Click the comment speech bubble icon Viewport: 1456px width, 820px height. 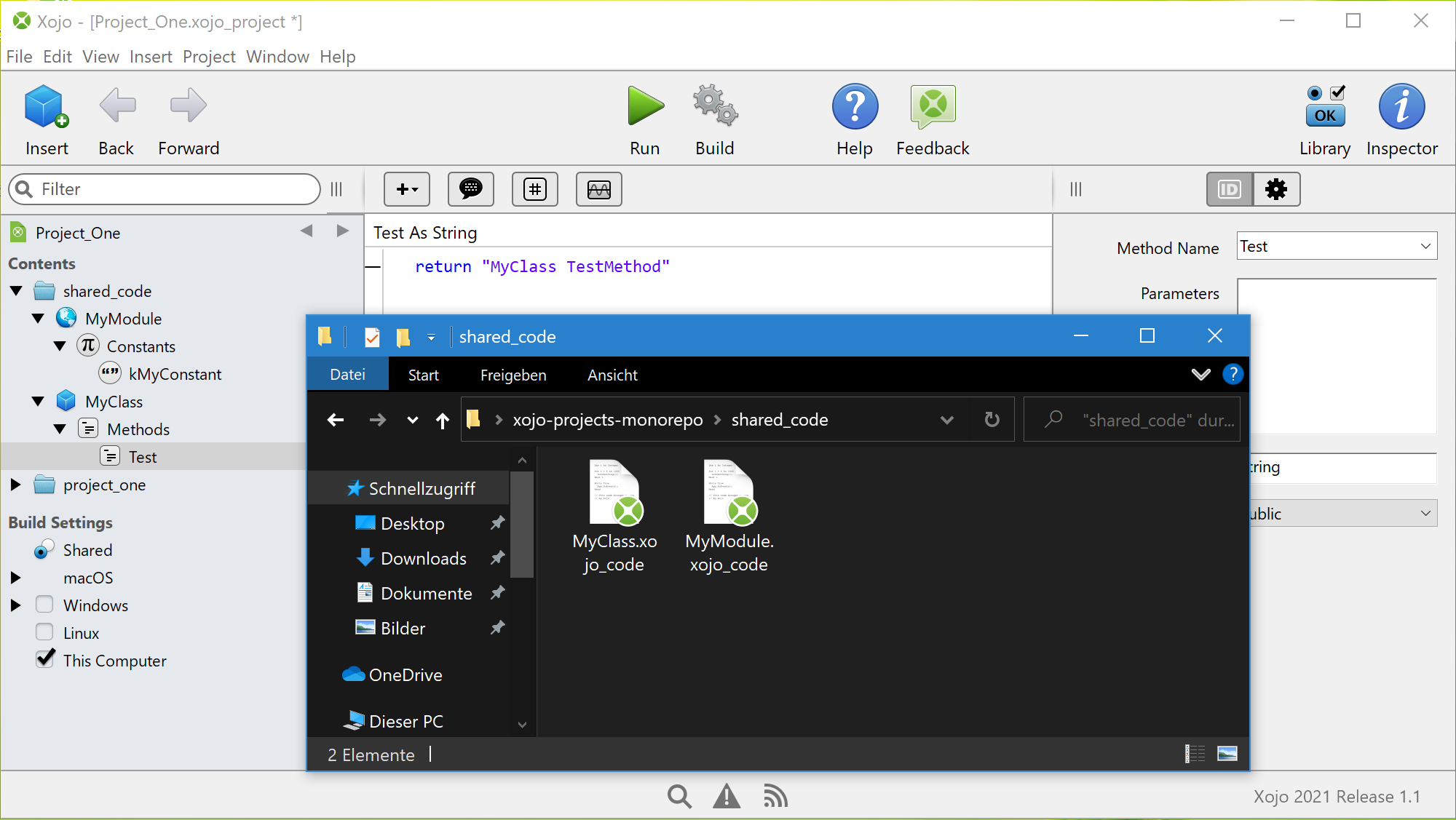[471, 189]
